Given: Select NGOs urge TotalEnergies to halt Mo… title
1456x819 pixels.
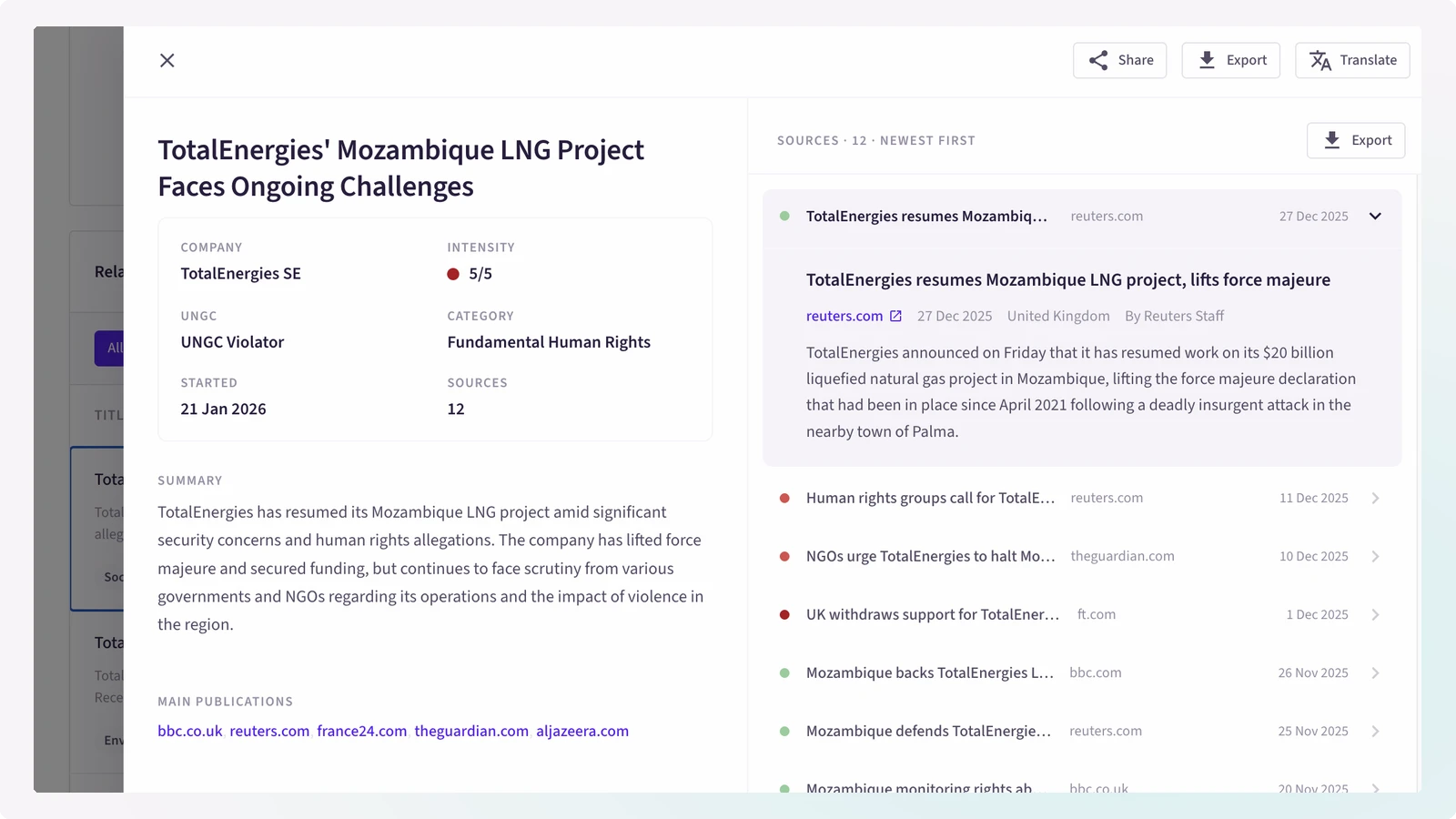Looking at the screenshot, I should click(930, 557).
